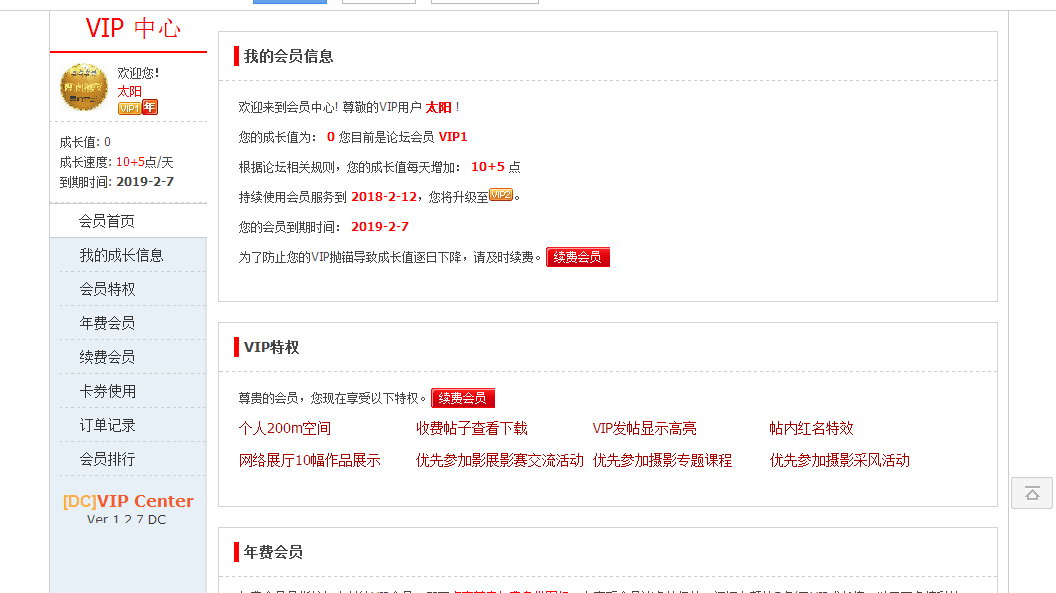Click the VIP2 upgrade badge icon
Image resolution: width=1056 pixels, height=593 pixels.
(x=501, y=195)
